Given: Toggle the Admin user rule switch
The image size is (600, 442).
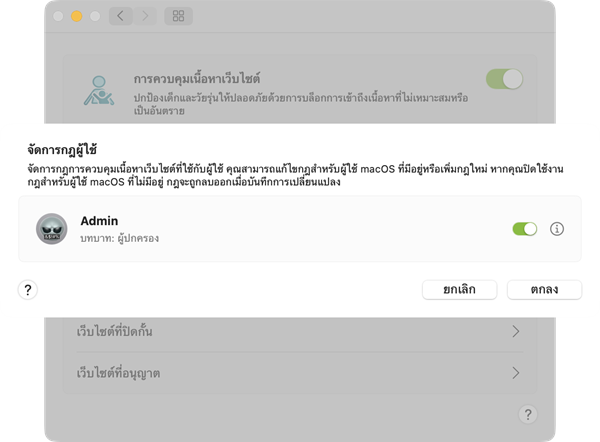Looking at the screenshot, I should click(525, 229).
